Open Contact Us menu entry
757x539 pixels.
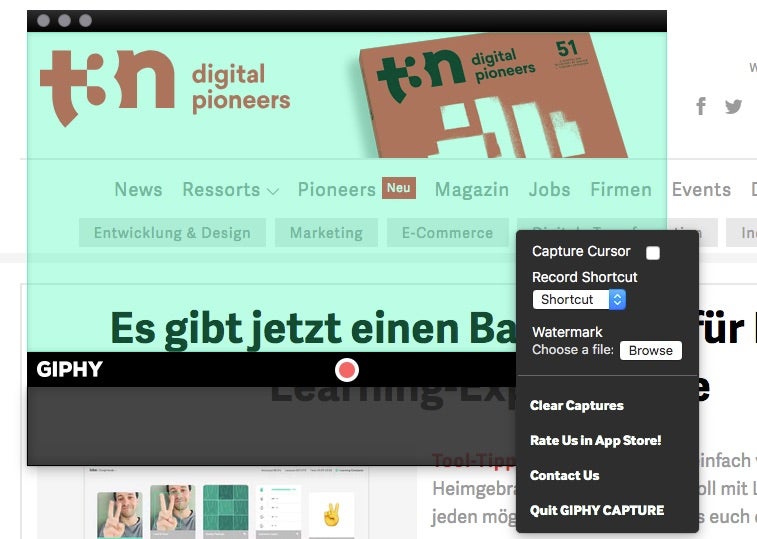[564, 475]
